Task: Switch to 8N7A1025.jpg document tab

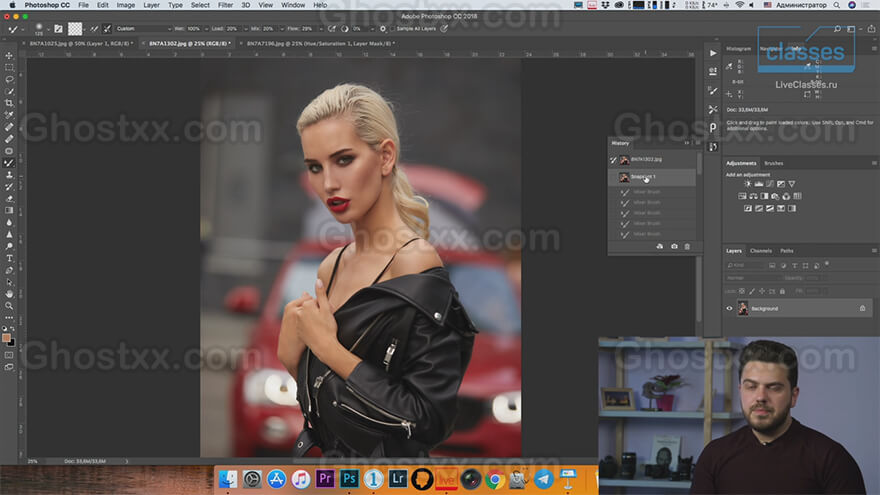Action: pos(81,43)
